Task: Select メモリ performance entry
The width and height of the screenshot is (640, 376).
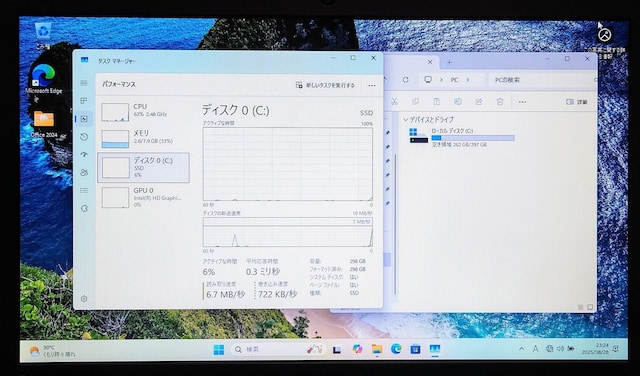Action: (x=143, y=139)
